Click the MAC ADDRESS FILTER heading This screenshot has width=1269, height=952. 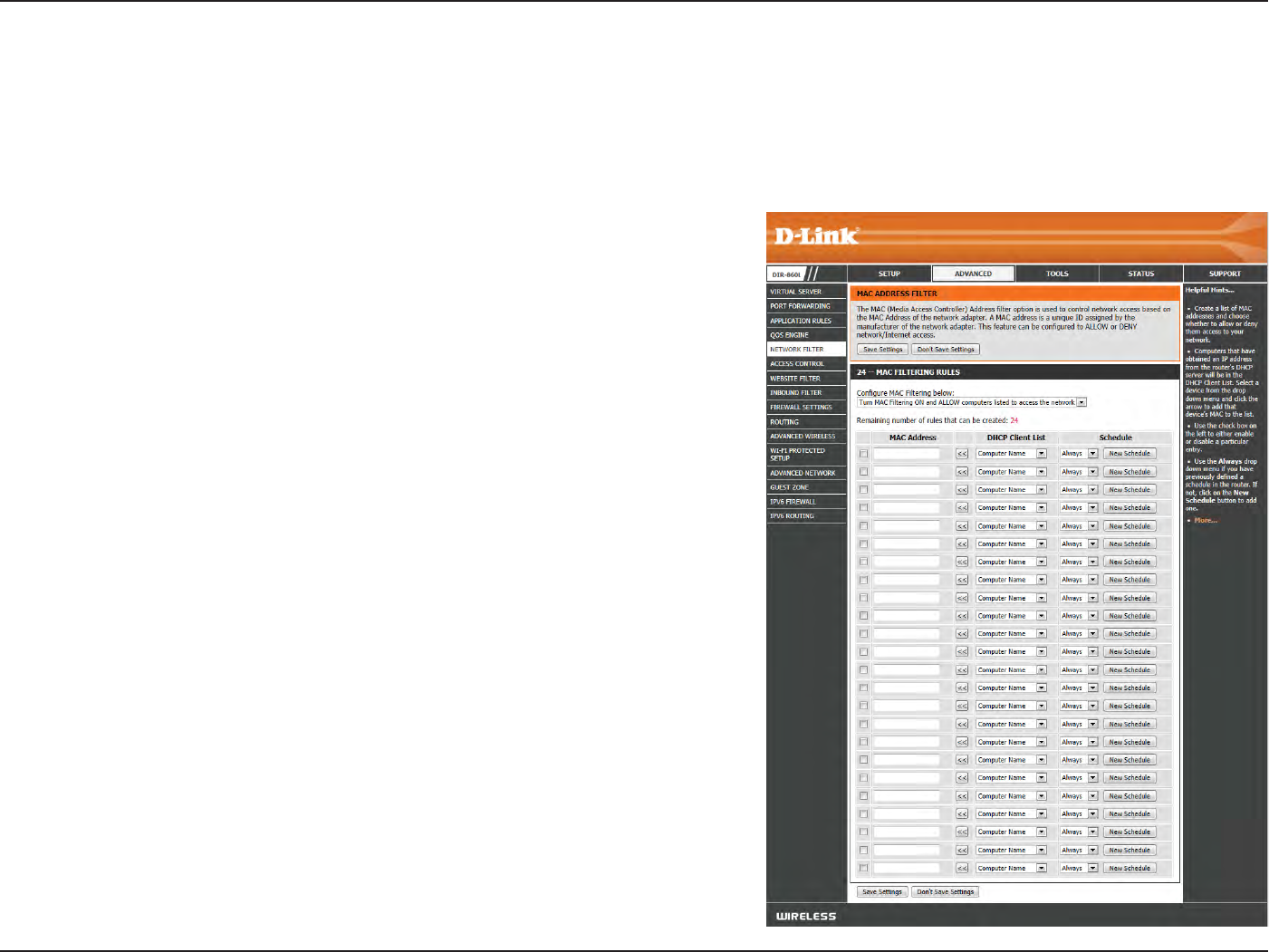[x=897, y=293]
